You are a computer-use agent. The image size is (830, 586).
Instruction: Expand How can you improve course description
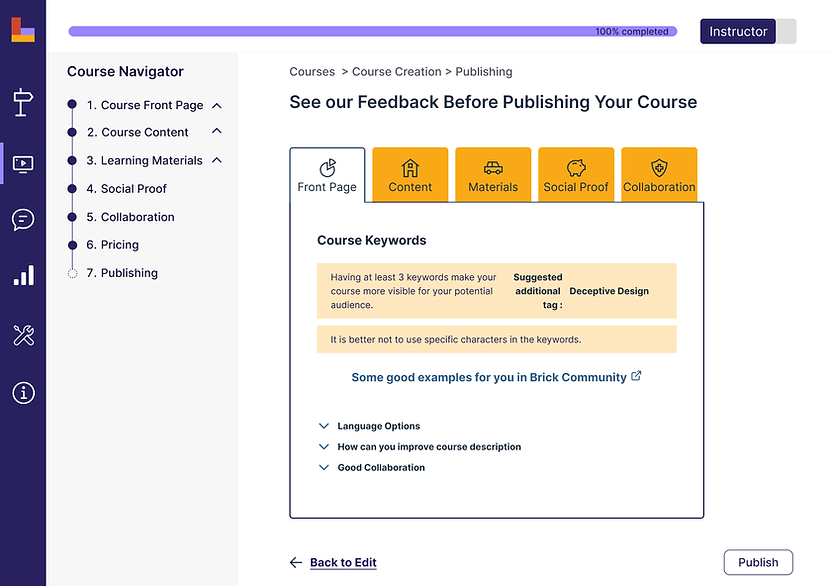click(x=420, y=446)
